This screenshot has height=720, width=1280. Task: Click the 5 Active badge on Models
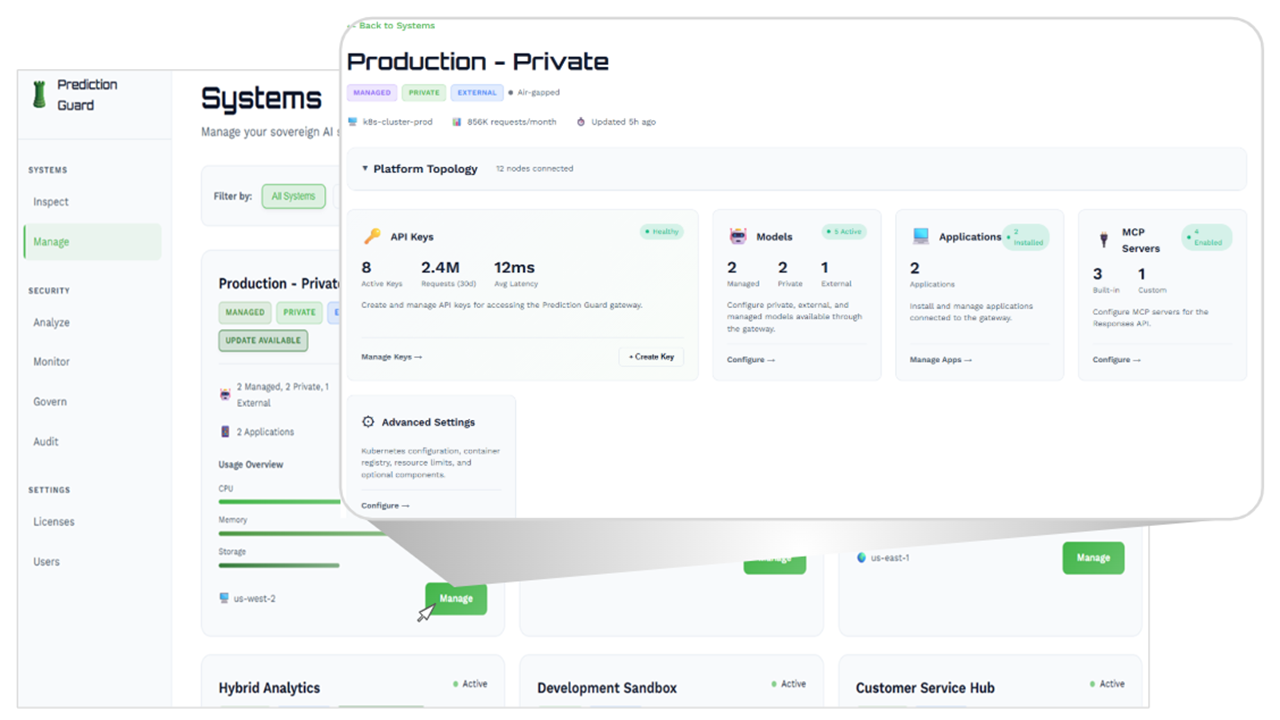point(845,232)
